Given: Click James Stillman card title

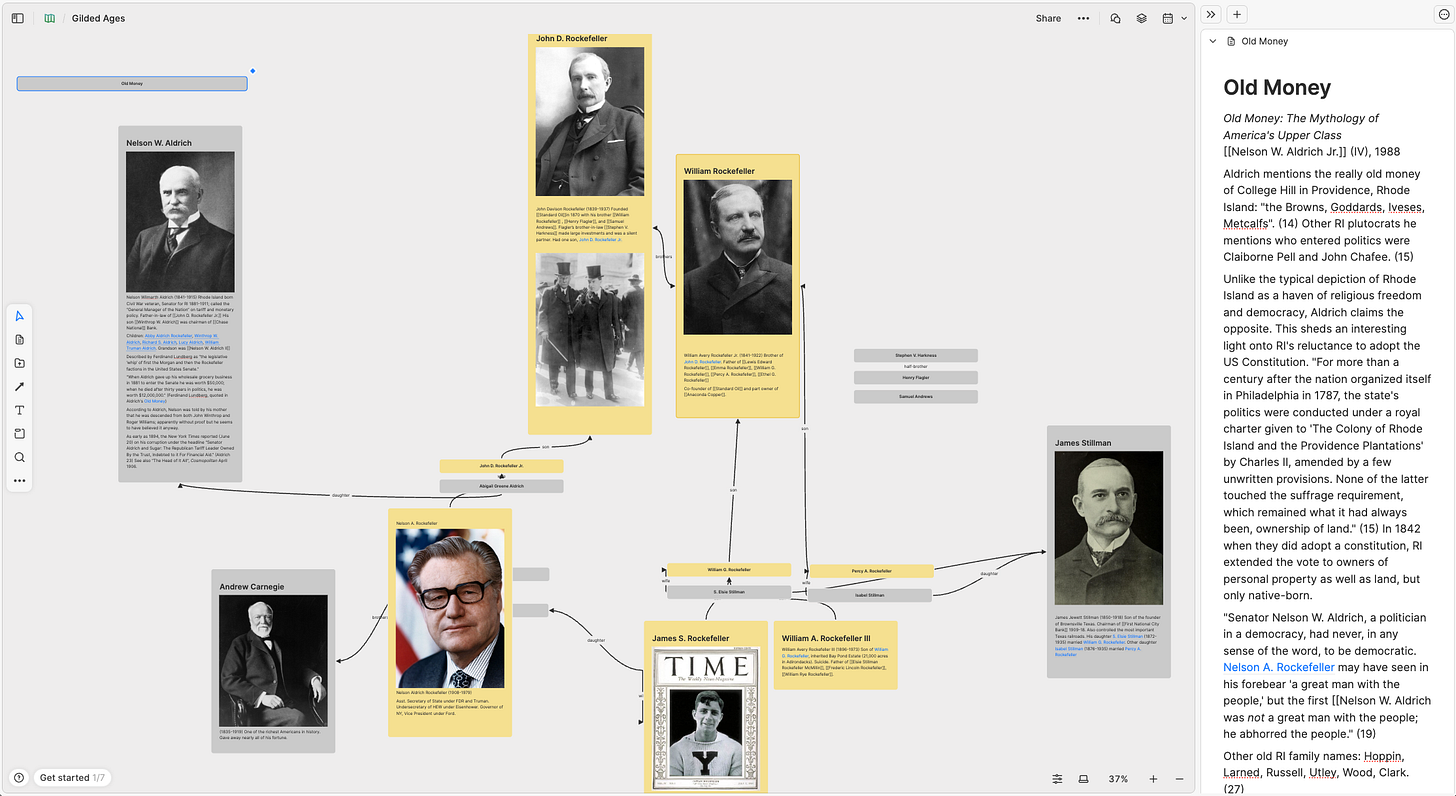Looking at the screenshot, I should coord(1083,443).
